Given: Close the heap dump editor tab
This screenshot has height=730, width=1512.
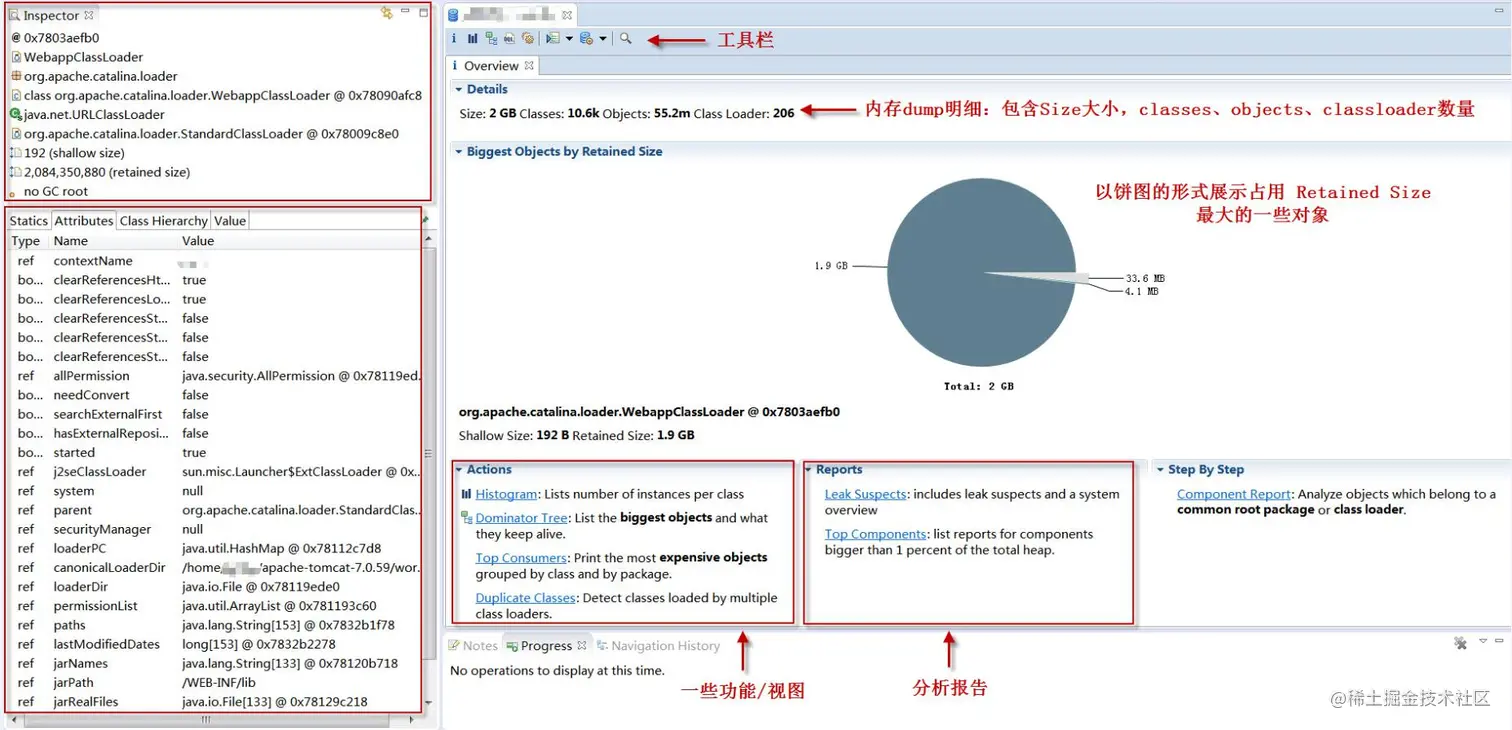Looking at the screenshot, I should pyautogui.click(x=567, y=15).
